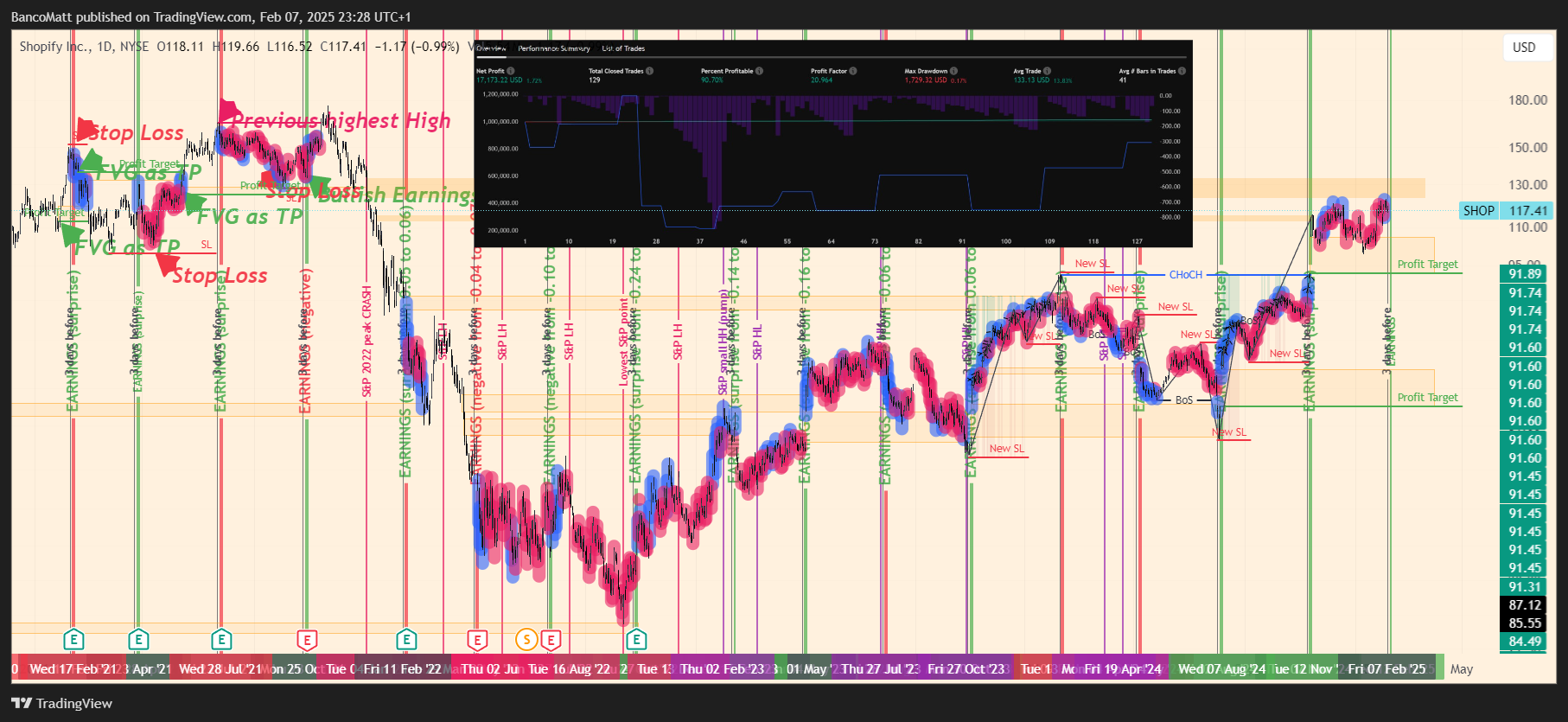Click the blue CHoCH label on the chart

[x=1185, y=275]
